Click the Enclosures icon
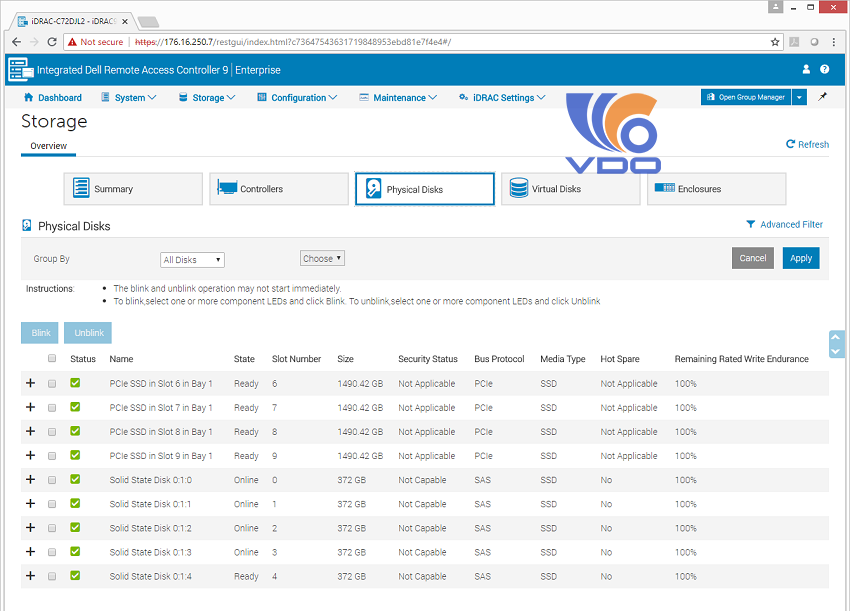Viewport: 850px width, 611px height. 665,188
